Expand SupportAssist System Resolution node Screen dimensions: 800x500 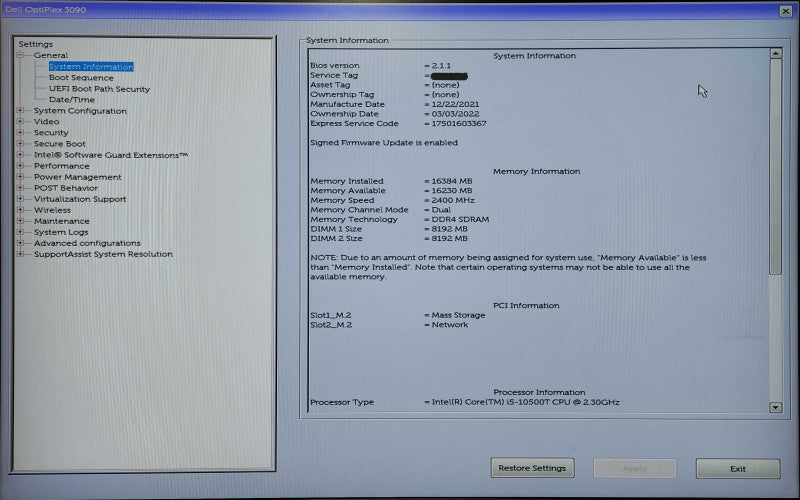point(20,254)
